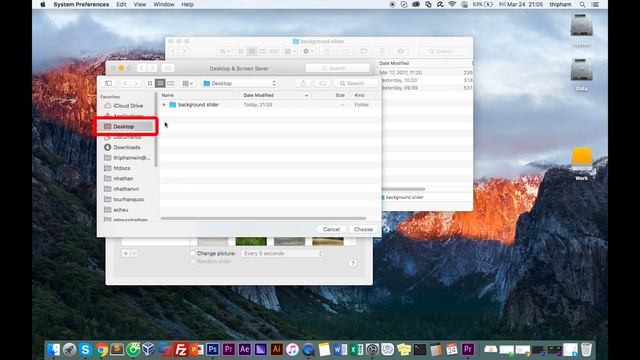Open item arrangement dropdown in file dialog
Image resolution: width=640 pixels, height=360 pixels.
187,83
